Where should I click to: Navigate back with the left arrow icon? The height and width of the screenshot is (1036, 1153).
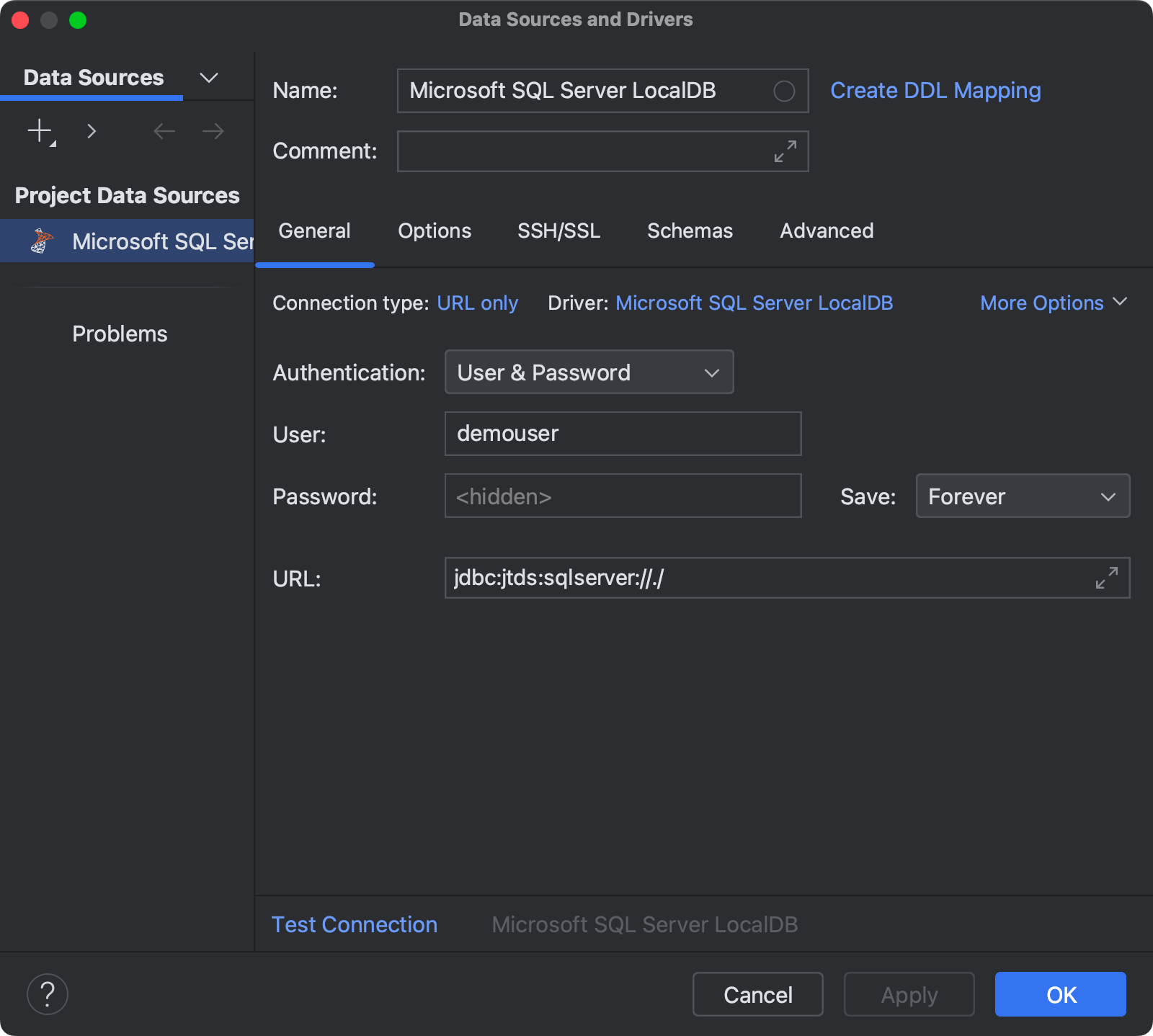pyautogui.click(x=164, y=131)
